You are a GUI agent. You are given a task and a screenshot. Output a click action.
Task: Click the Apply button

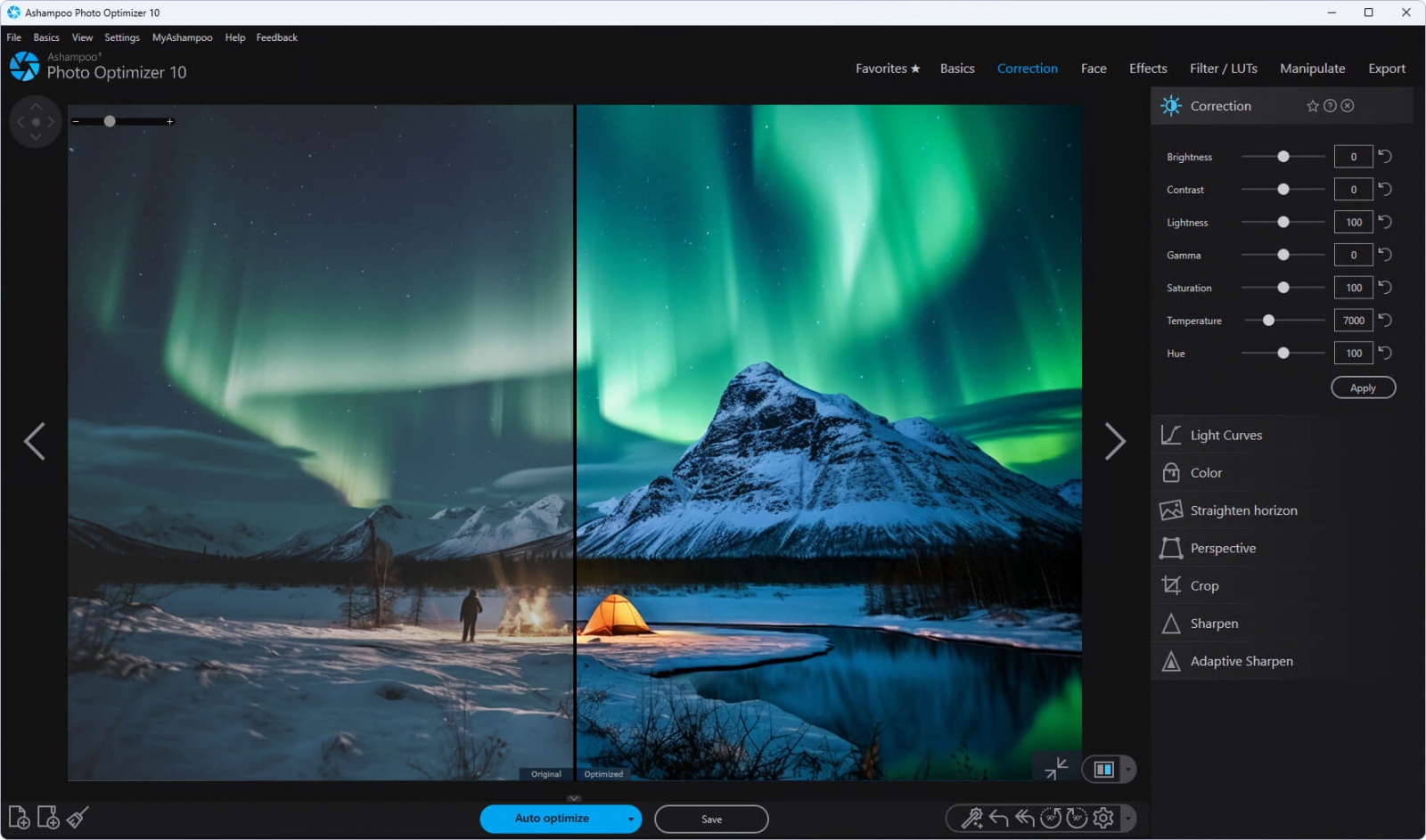1362,387
